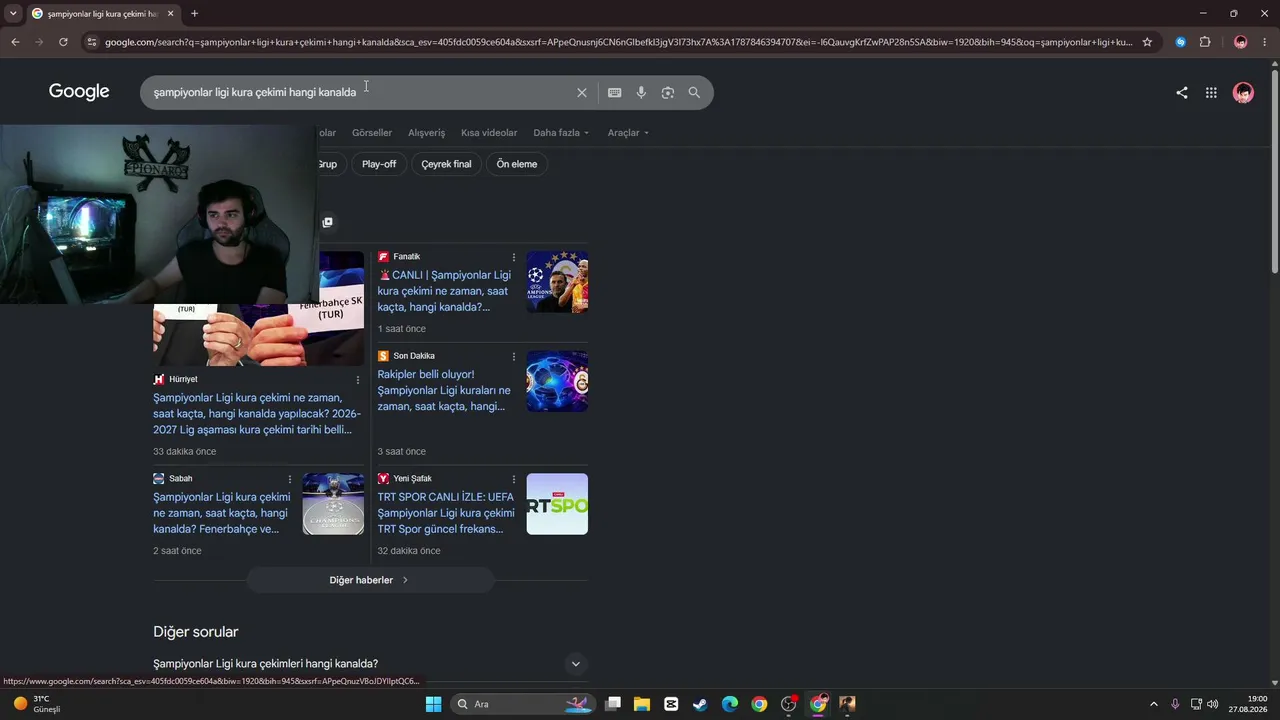Open CapCut from the taskbar
Viewport: 1280px width, 720px height.
coord(671,704)
